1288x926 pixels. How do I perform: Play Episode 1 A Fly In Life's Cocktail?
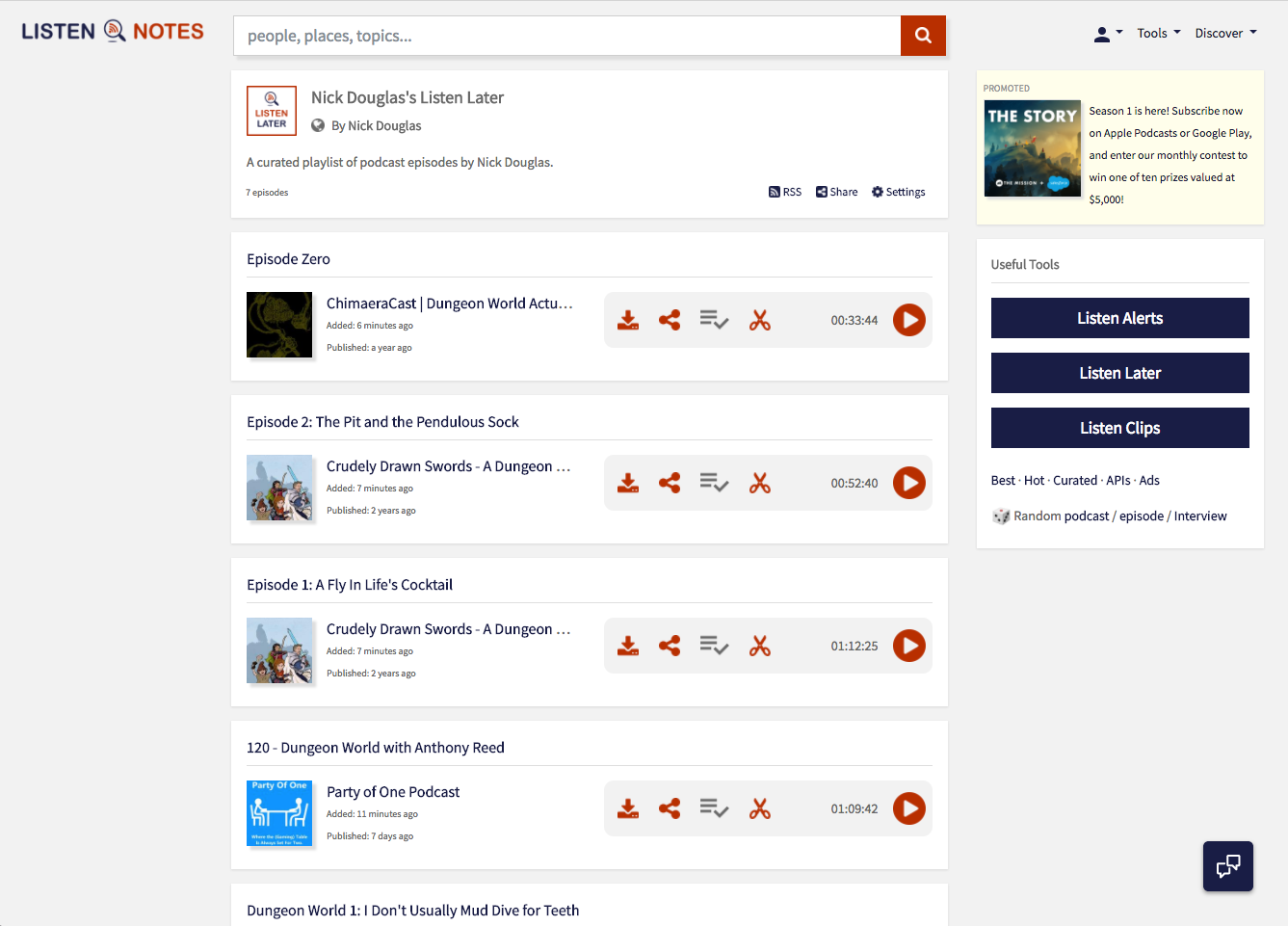point(909,646)
